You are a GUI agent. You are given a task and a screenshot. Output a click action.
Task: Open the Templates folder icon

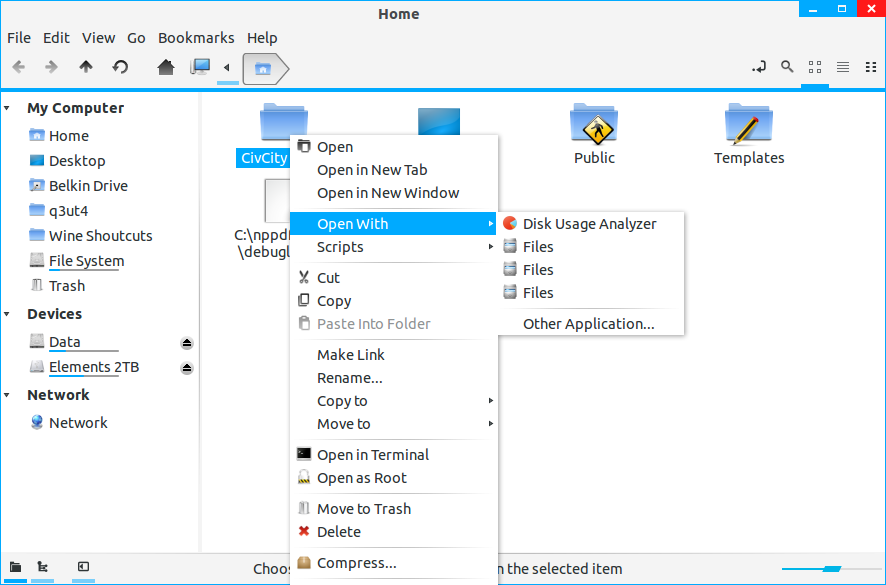748,125
